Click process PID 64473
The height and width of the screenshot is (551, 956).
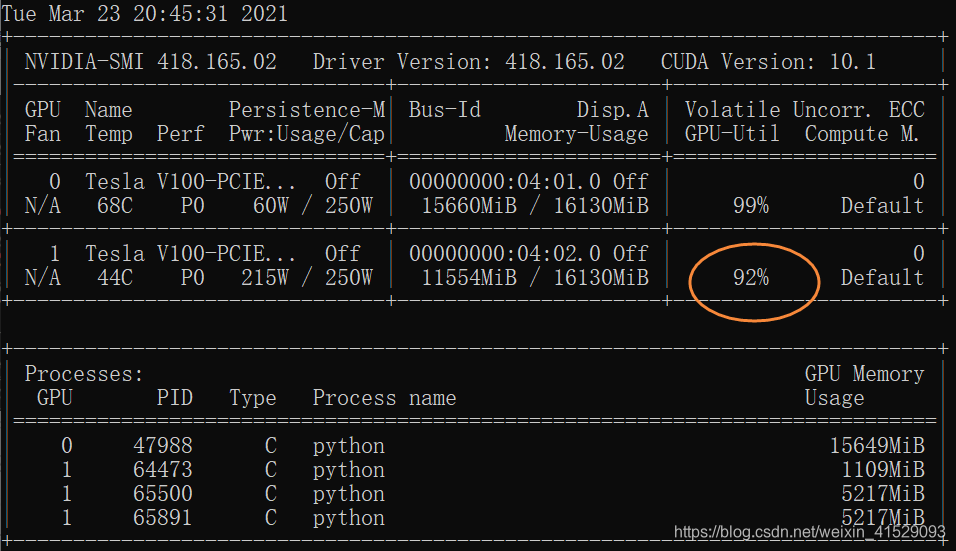(163, 470)
